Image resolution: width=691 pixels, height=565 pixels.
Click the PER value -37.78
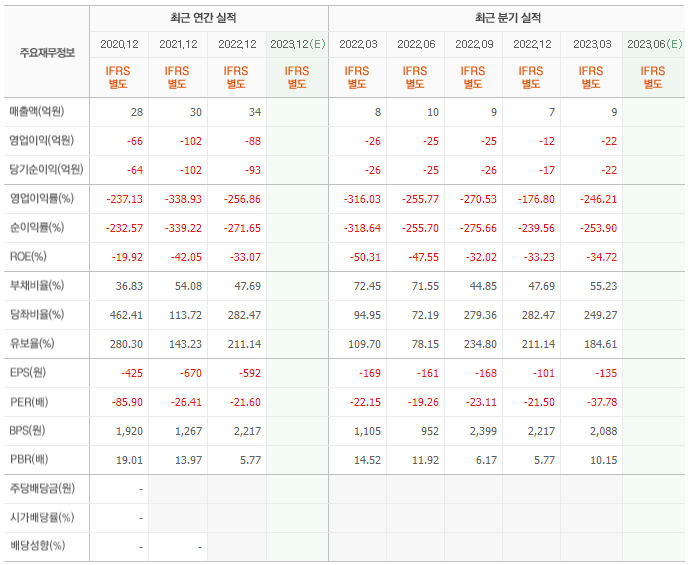point(602,402)
